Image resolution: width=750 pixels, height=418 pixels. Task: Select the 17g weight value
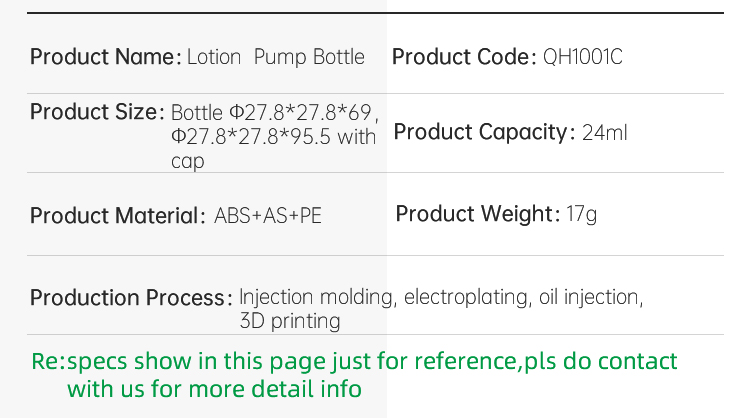[x=582, y=214]
